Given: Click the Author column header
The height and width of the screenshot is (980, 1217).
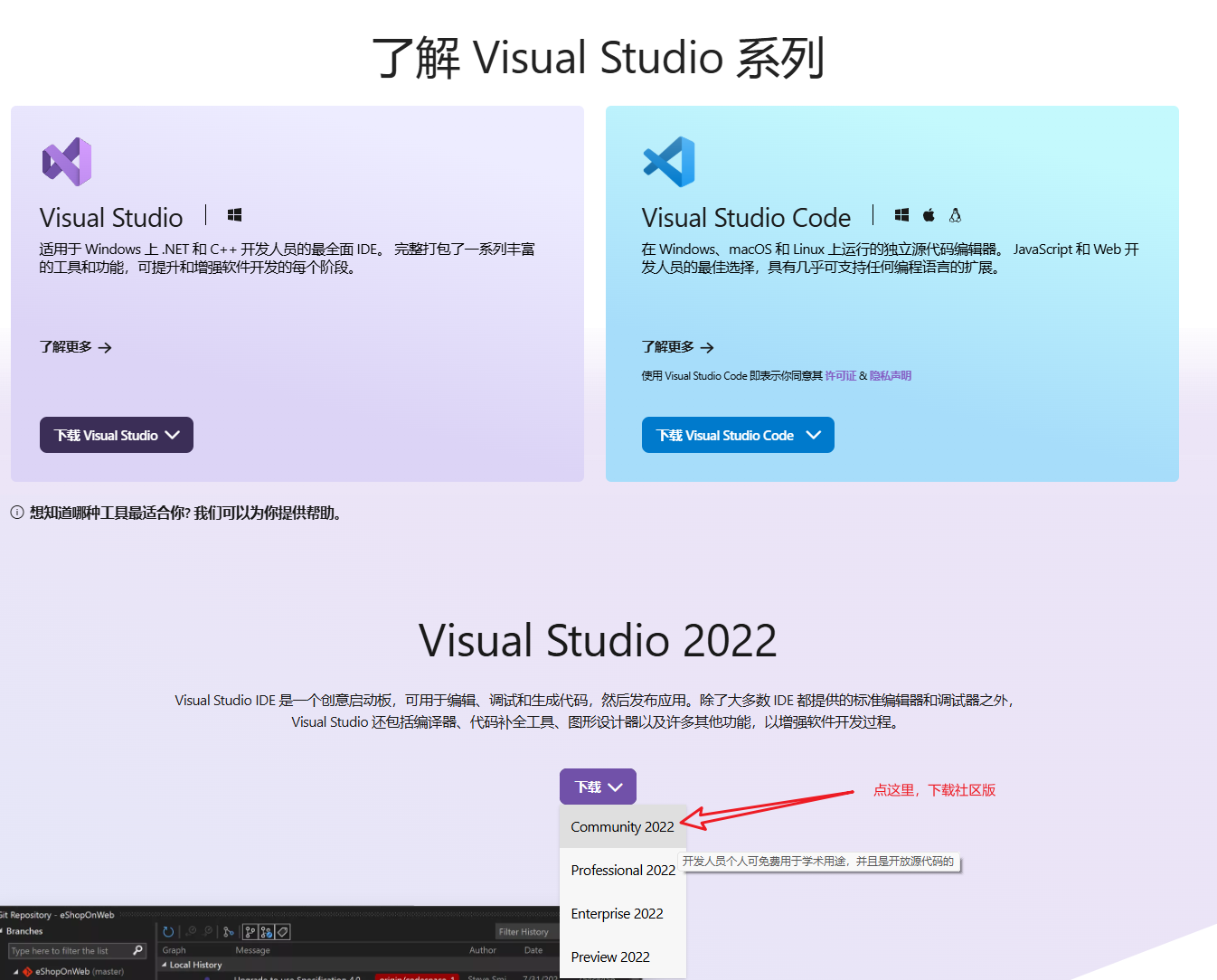Looking at the screenshot, I should (483, 950).
